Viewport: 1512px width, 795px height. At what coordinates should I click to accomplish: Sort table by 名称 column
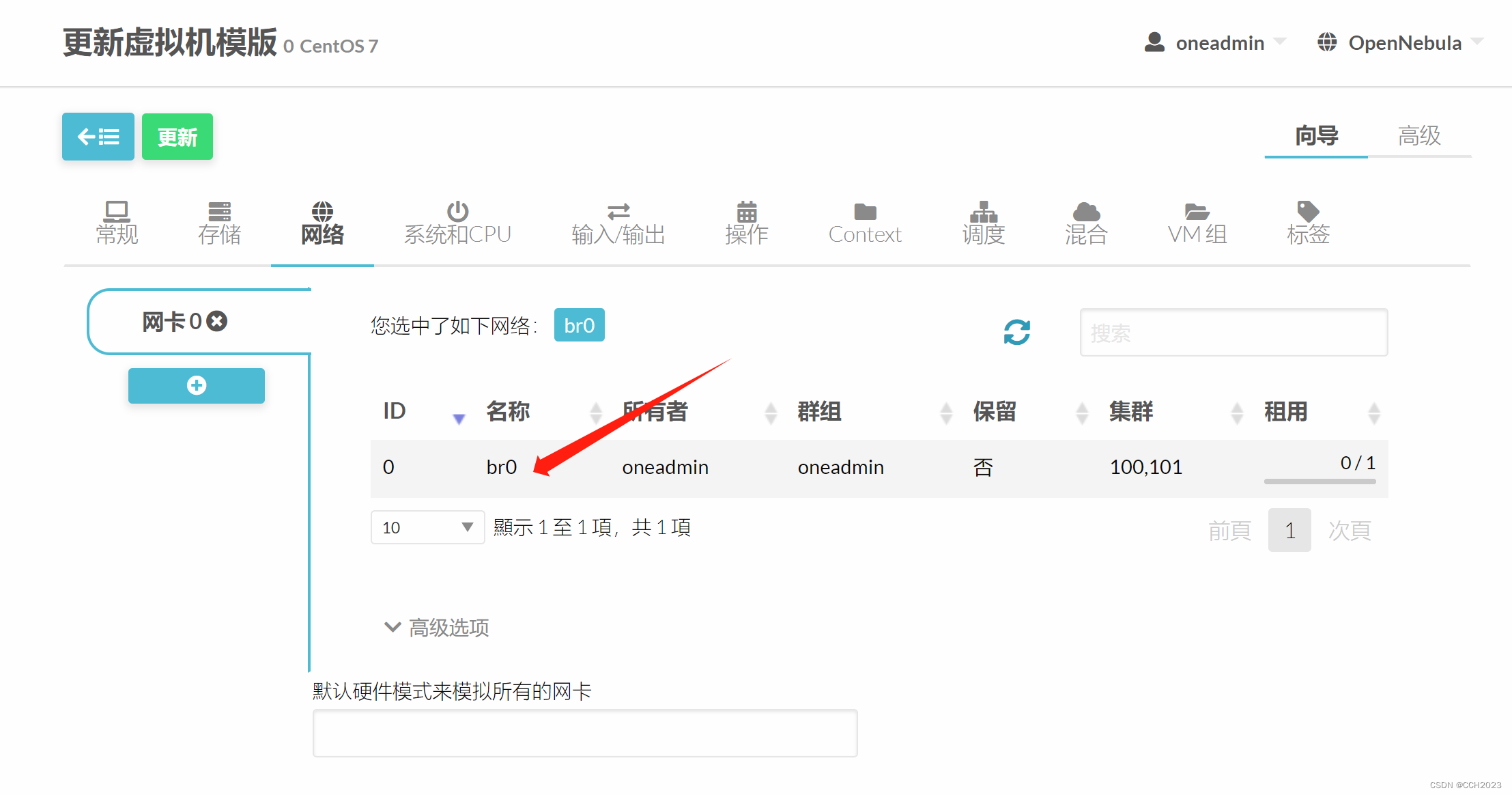(x=508, y=411)
